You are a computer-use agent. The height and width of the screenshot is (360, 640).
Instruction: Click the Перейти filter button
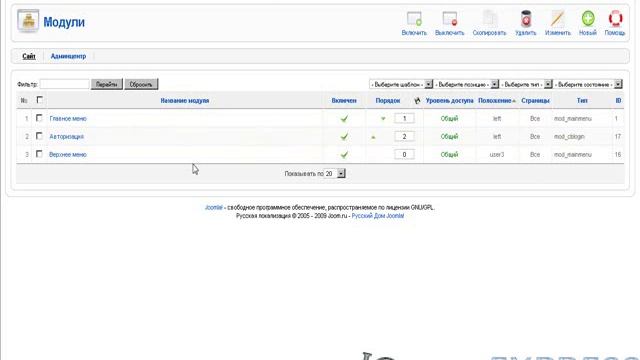pos(107,84)
